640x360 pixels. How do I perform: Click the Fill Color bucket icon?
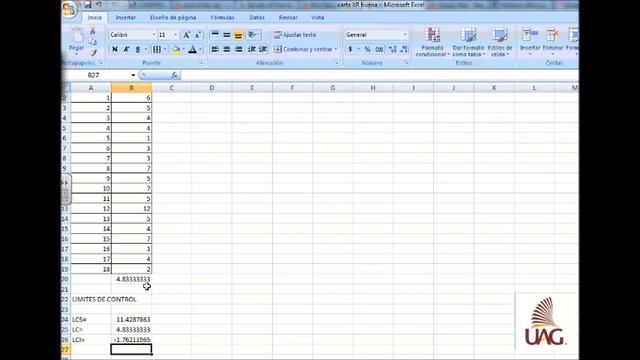(x=176, y=49)
